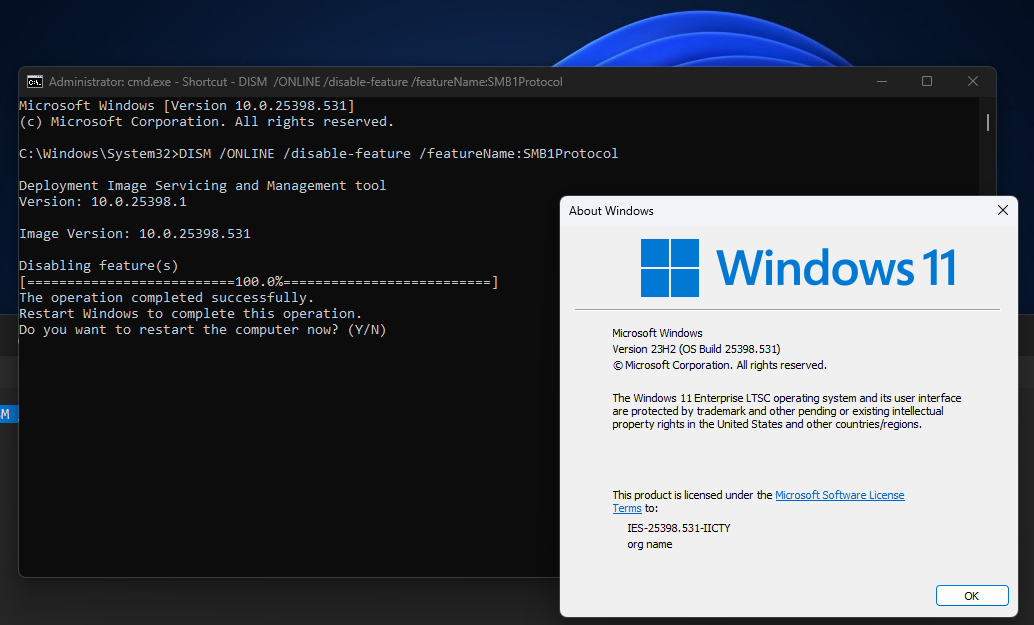Click '(c) Microsoft Corporation. All rights reserved.' cmd line
Viewport: 1034px width, 625px height.
[x=206, y=121]
